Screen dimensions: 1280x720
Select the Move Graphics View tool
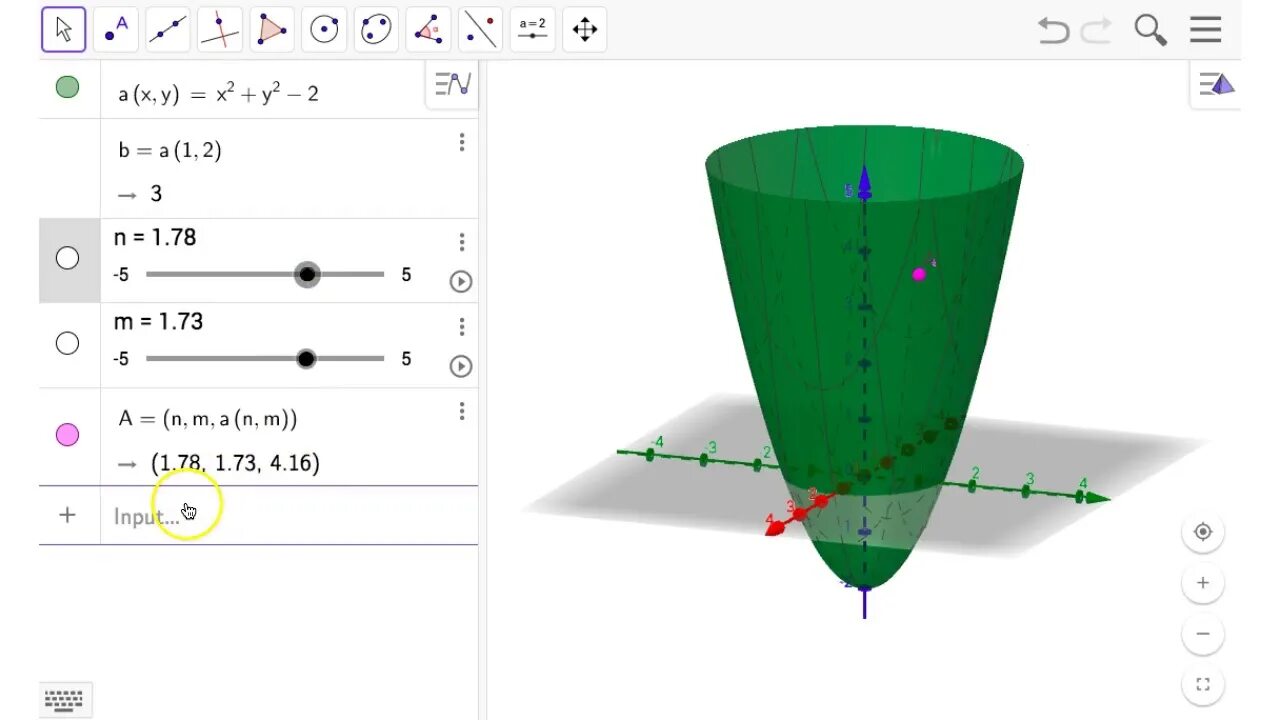[584, 30]
